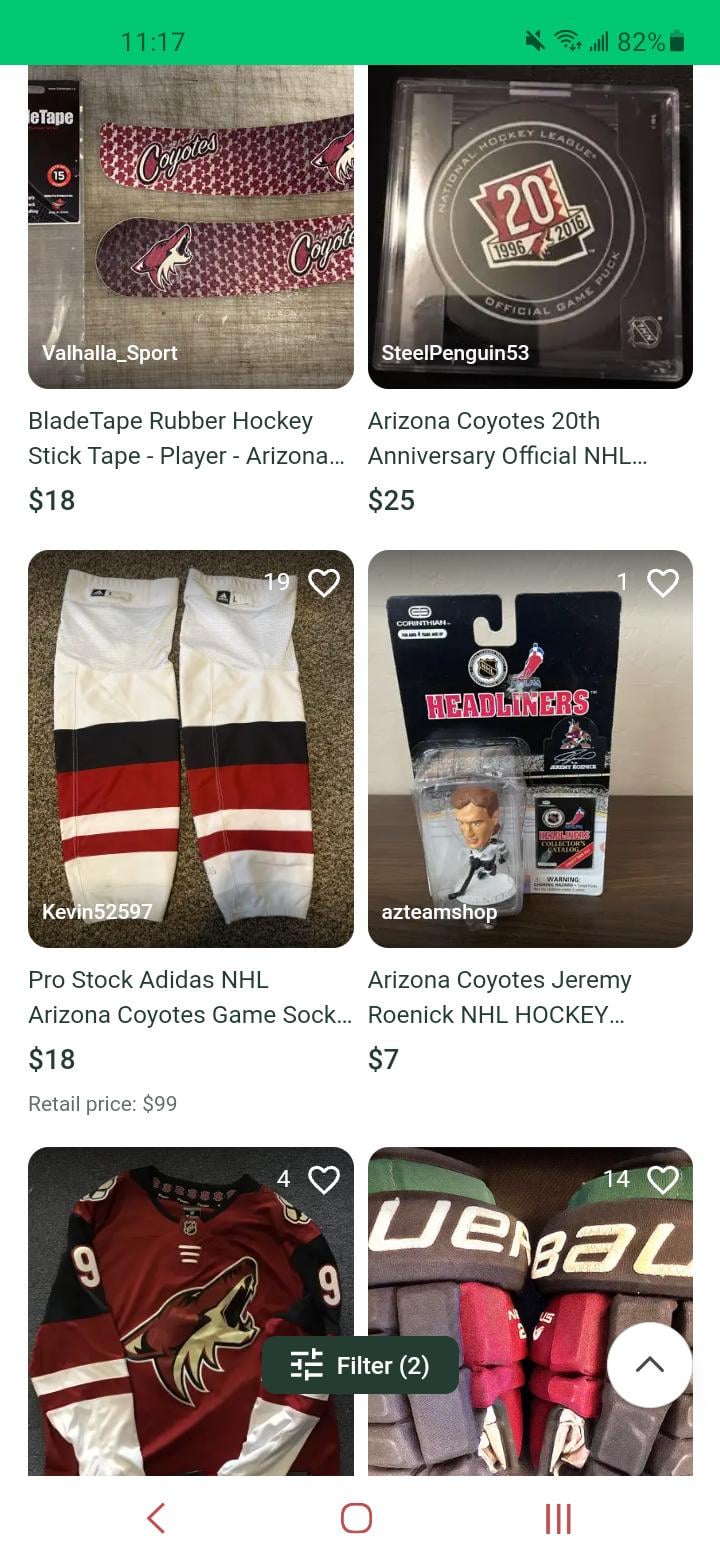Tap the Android back navigation arrow
Viewport: 720px width, 1560px height.
pos(156,1518)
